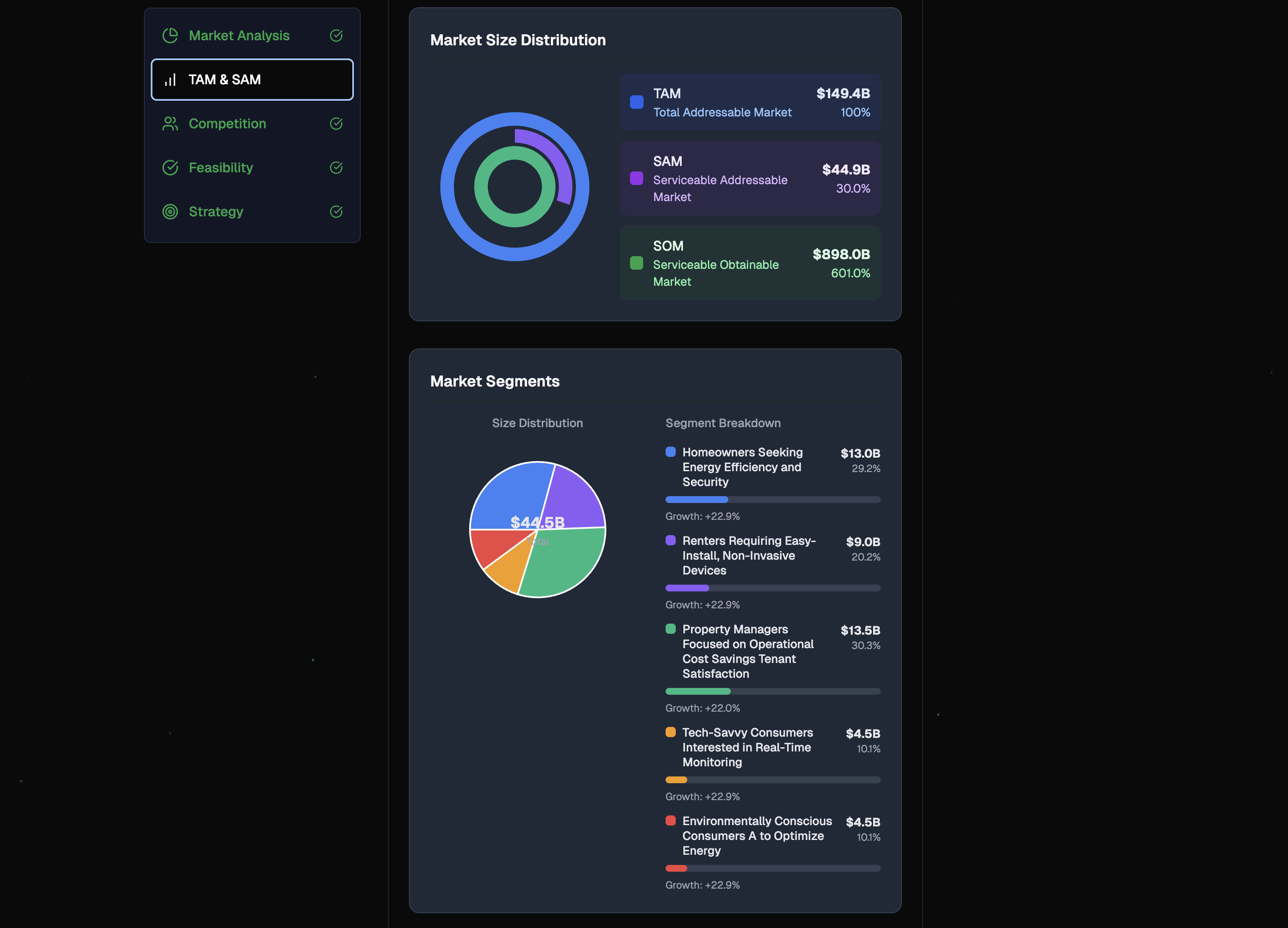Viewport: 1288px width, 928px height.
Task: Switch to the Strategy section
Action: 216,212
